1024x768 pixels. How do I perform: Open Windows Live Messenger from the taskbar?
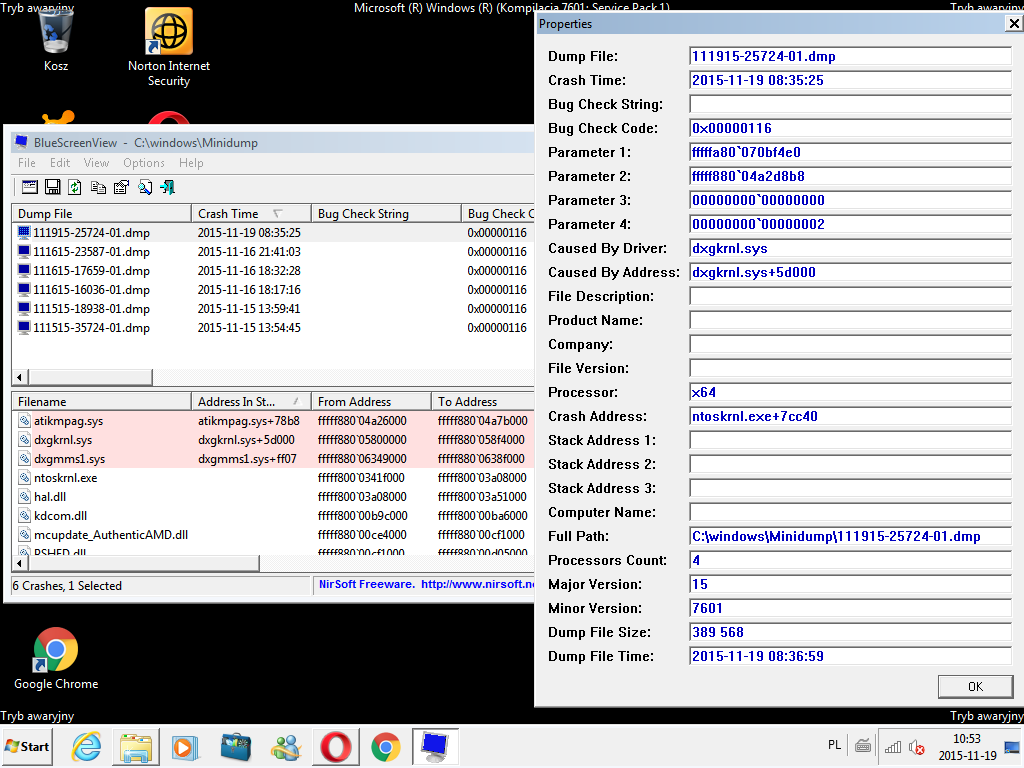pos(286,746)
